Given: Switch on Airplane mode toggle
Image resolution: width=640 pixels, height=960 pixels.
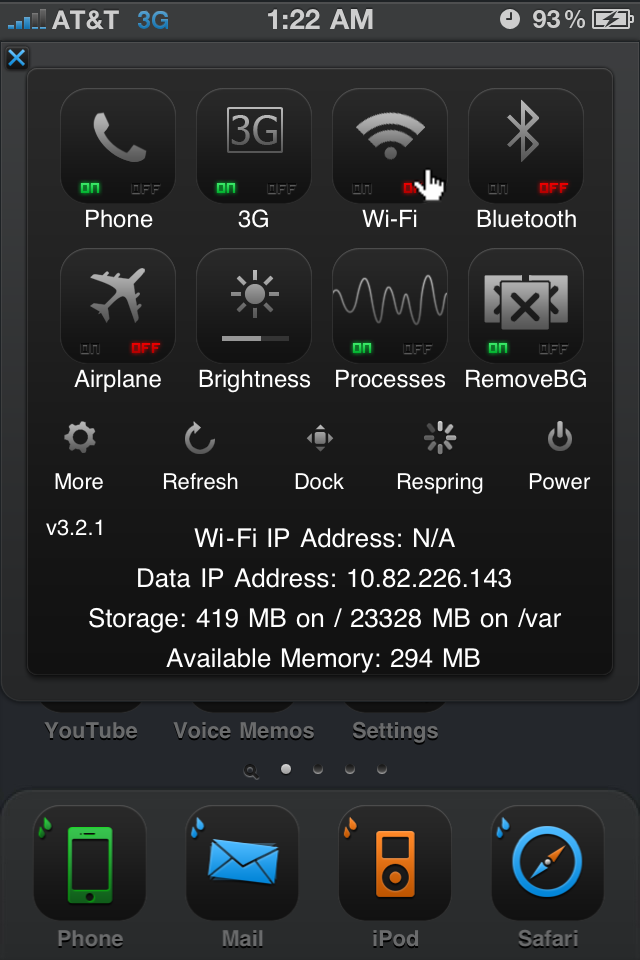Looking at the screenshot, I should pyautogui.click(x=118, y=306).
